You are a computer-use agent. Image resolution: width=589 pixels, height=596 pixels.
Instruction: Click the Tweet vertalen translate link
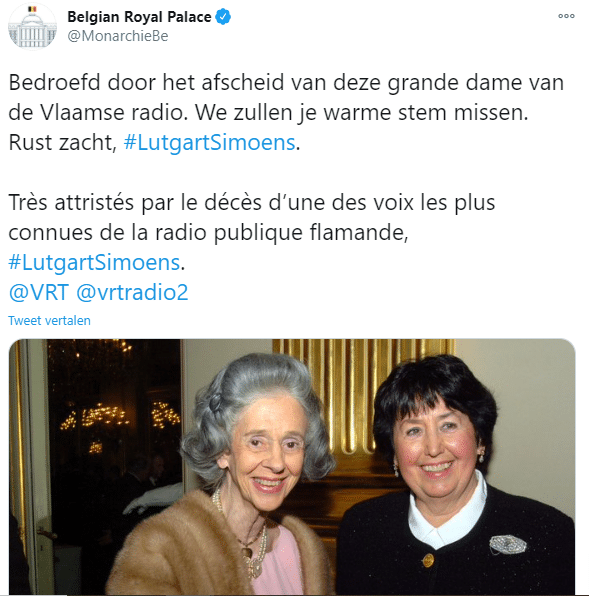[x=49, y=321]
